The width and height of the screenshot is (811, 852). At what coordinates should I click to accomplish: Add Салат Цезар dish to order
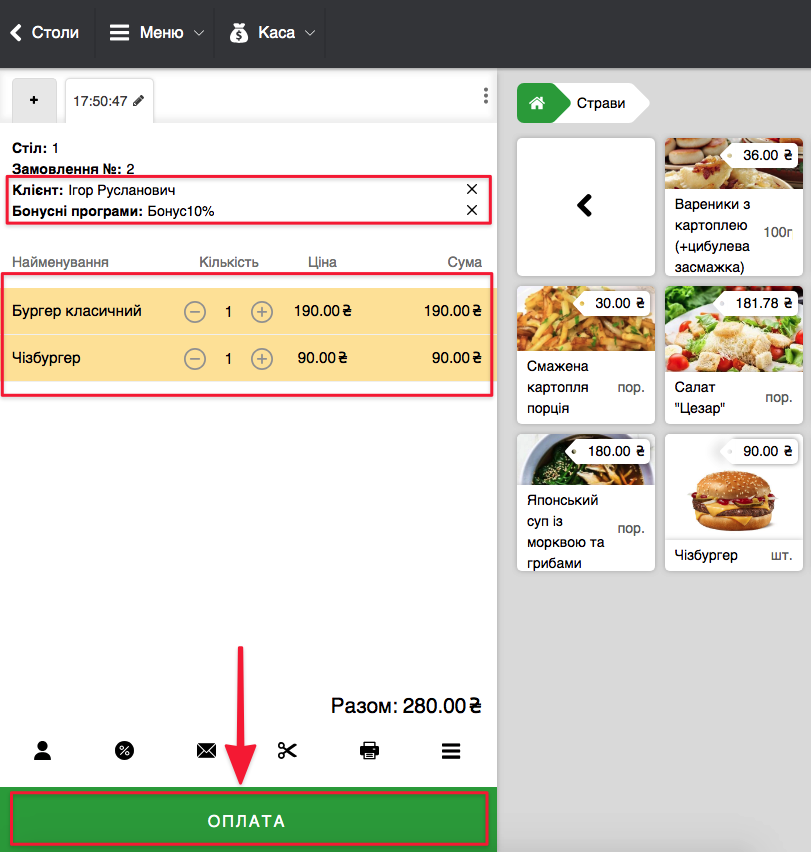click(734, 355)
